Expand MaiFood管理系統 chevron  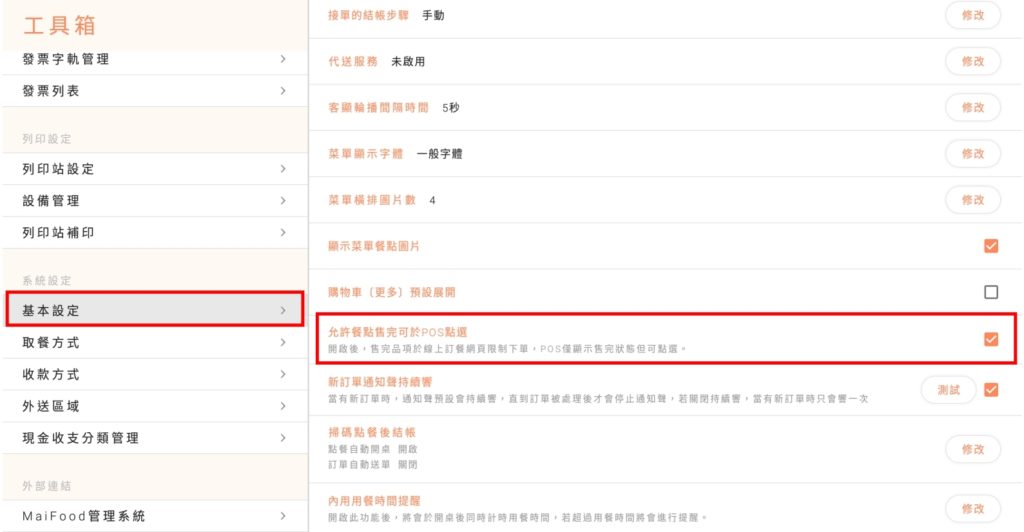[x=283, y=516]
